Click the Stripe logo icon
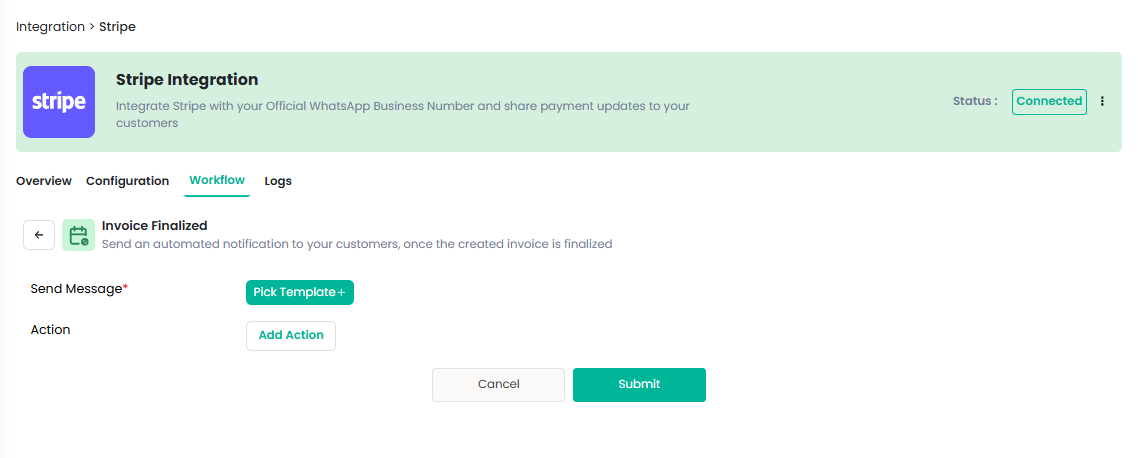 (59, 102)
